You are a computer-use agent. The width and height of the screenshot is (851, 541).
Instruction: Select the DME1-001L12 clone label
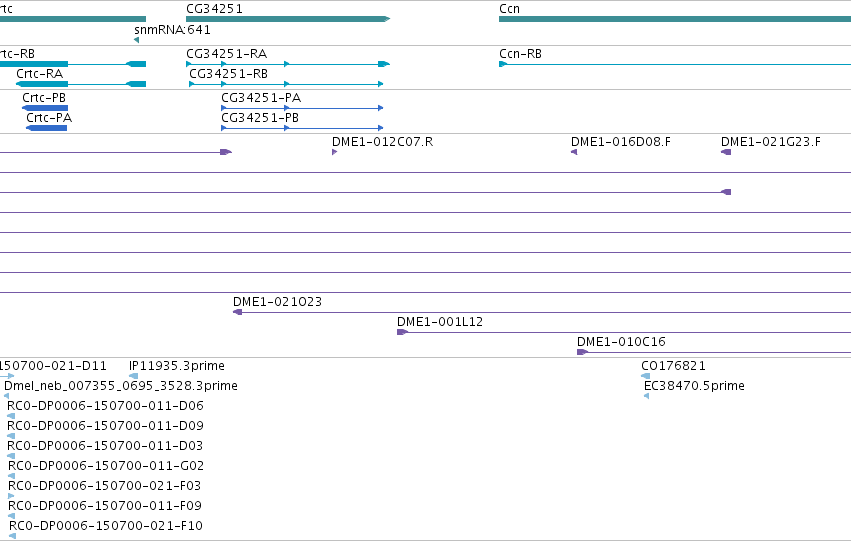click(x=440, y=322)
